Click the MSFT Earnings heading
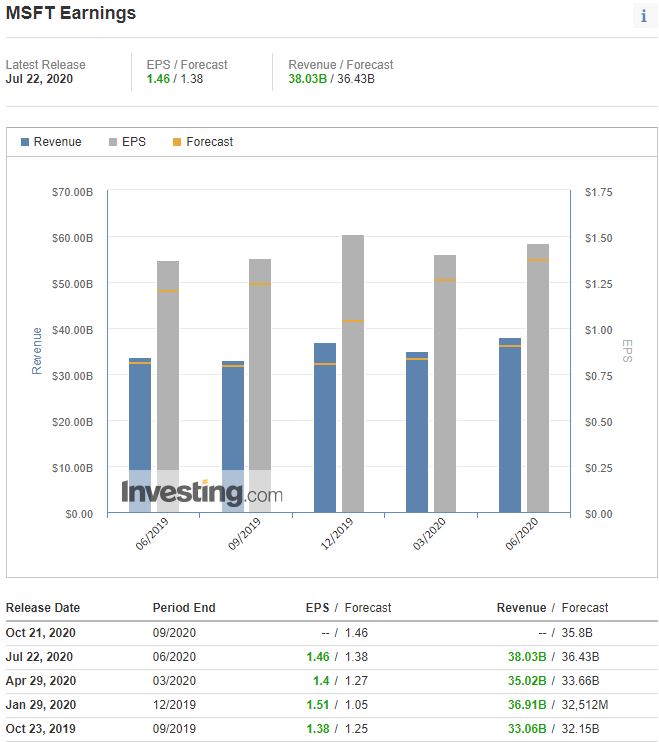Image resolution: width=659 pixels, height=742 pixels. pyautogui.click(x=71, y=13)
